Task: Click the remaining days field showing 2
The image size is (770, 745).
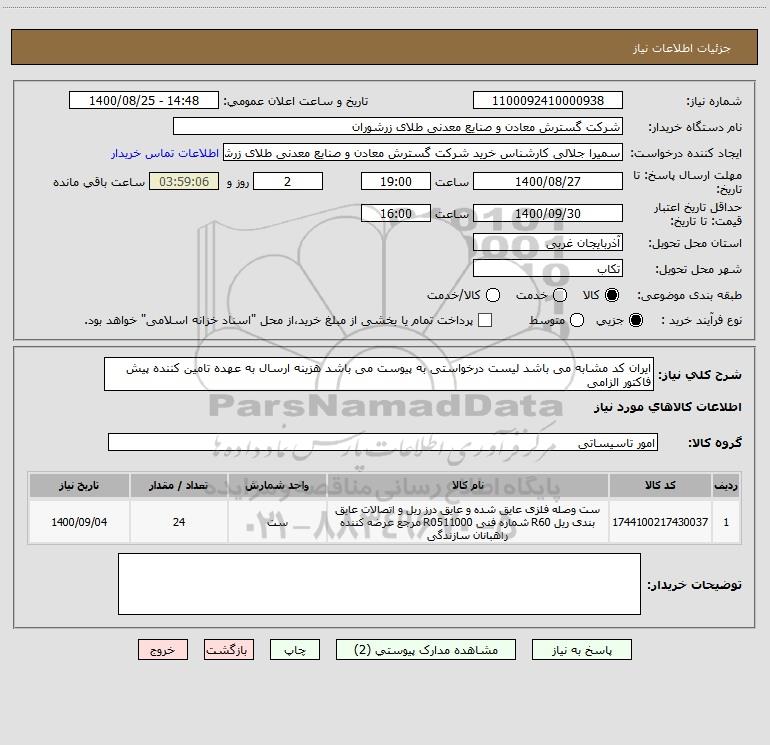Action: click(288, 181)
